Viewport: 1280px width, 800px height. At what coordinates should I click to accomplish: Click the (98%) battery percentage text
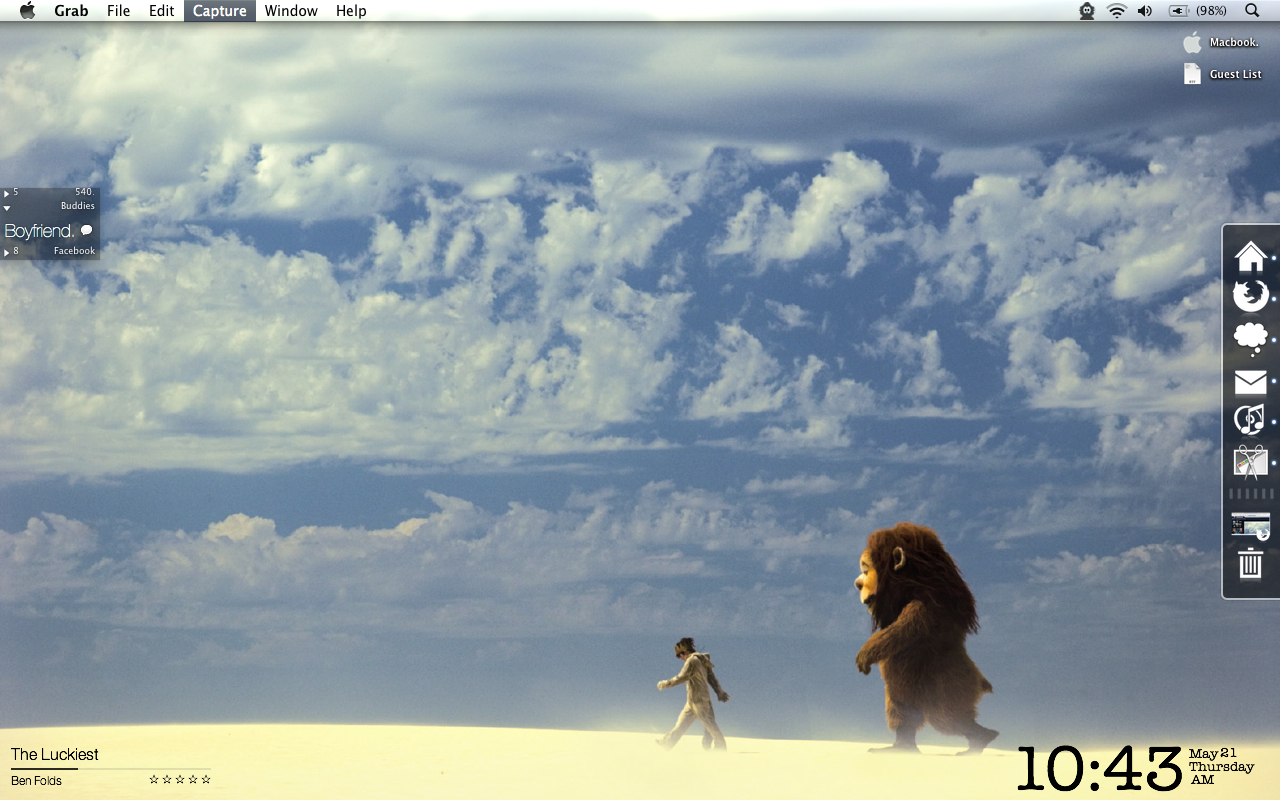point(1212,11)
